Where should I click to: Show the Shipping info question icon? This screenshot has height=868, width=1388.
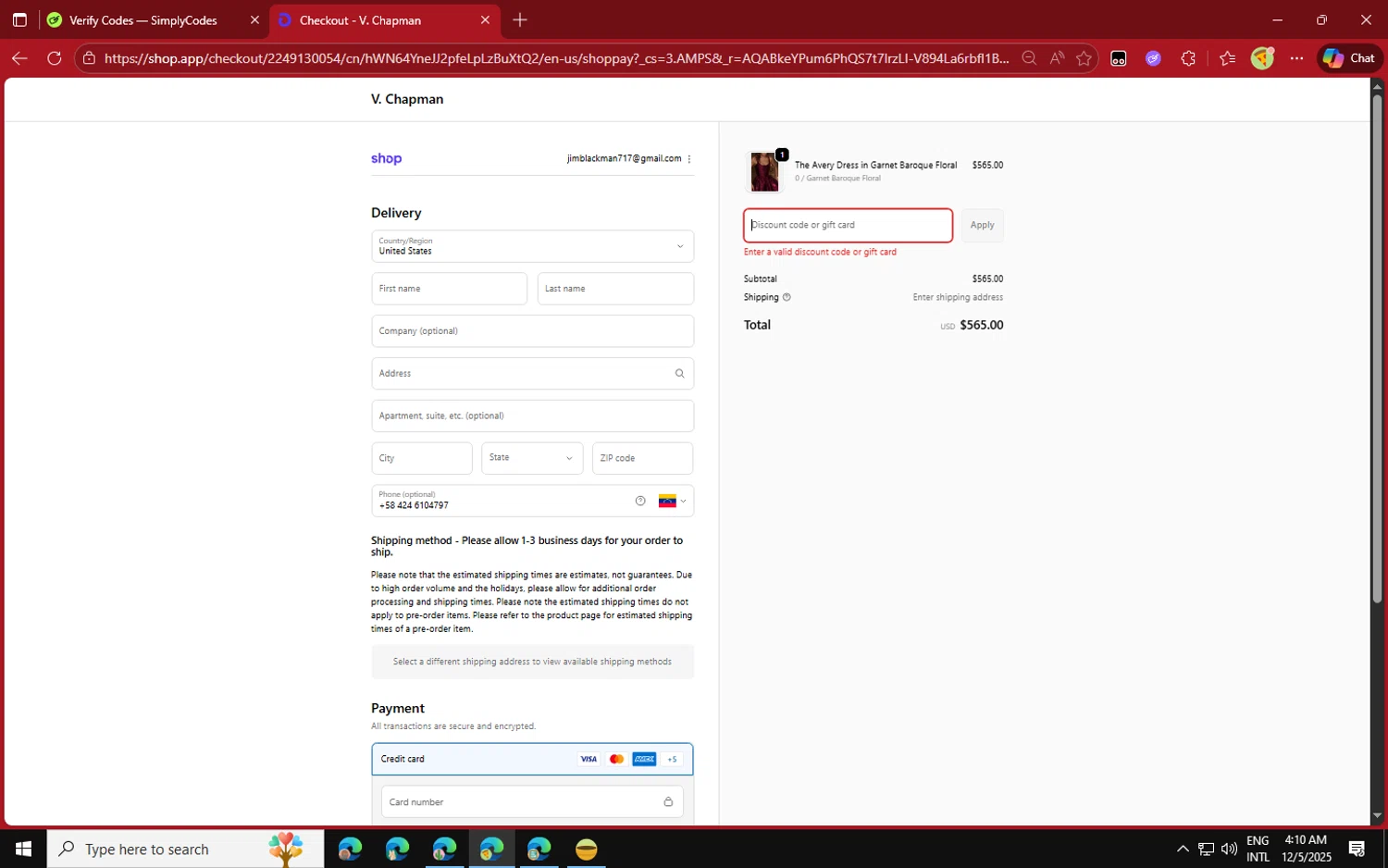coord(787,298)
